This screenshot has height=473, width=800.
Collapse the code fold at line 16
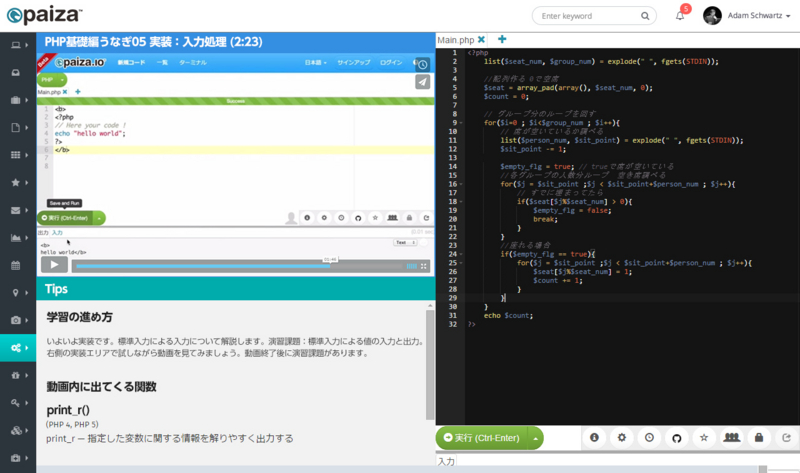461,184
